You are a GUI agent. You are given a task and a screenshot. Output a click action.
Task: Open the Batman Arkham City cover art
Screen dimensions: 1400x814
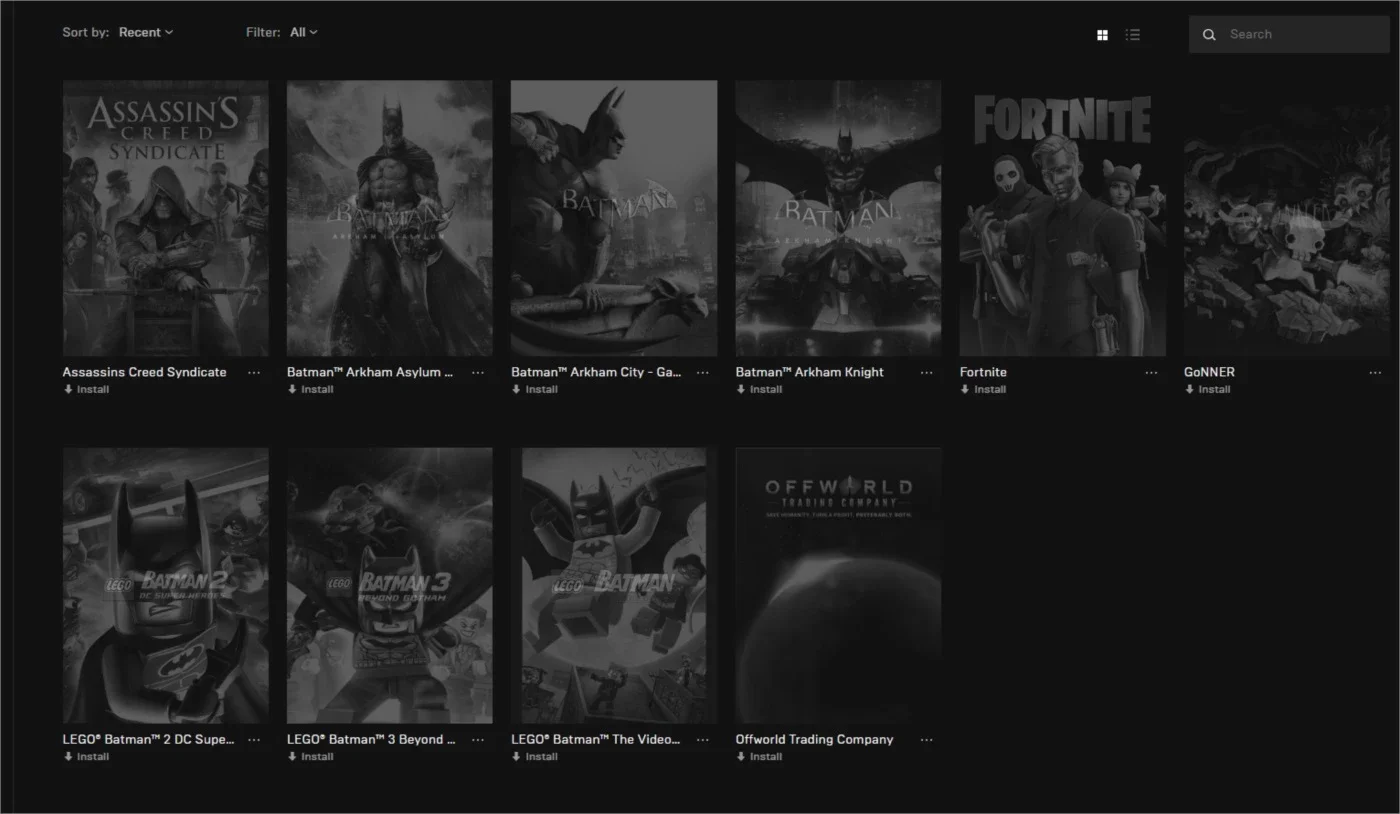pos(614,219)
